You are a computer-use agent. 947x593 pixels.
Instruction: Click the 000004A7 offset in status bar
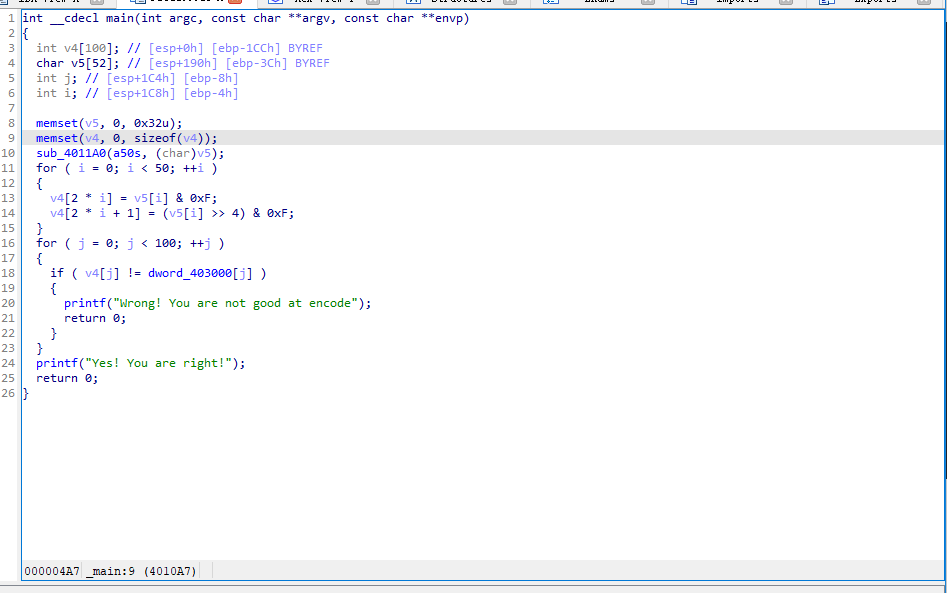click(52, 571)
